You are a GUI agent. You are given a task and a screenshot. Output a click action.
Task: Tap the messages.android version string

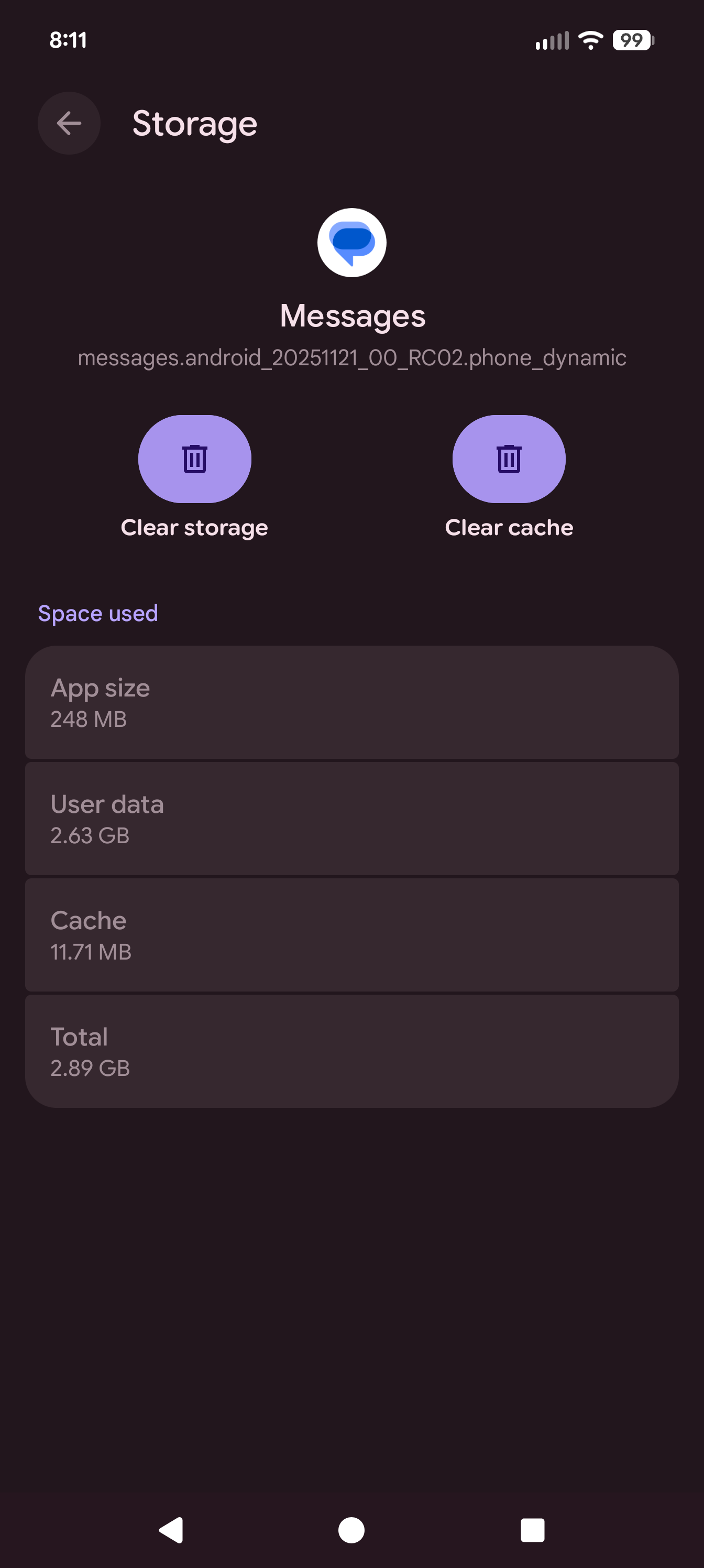[351, 358]
